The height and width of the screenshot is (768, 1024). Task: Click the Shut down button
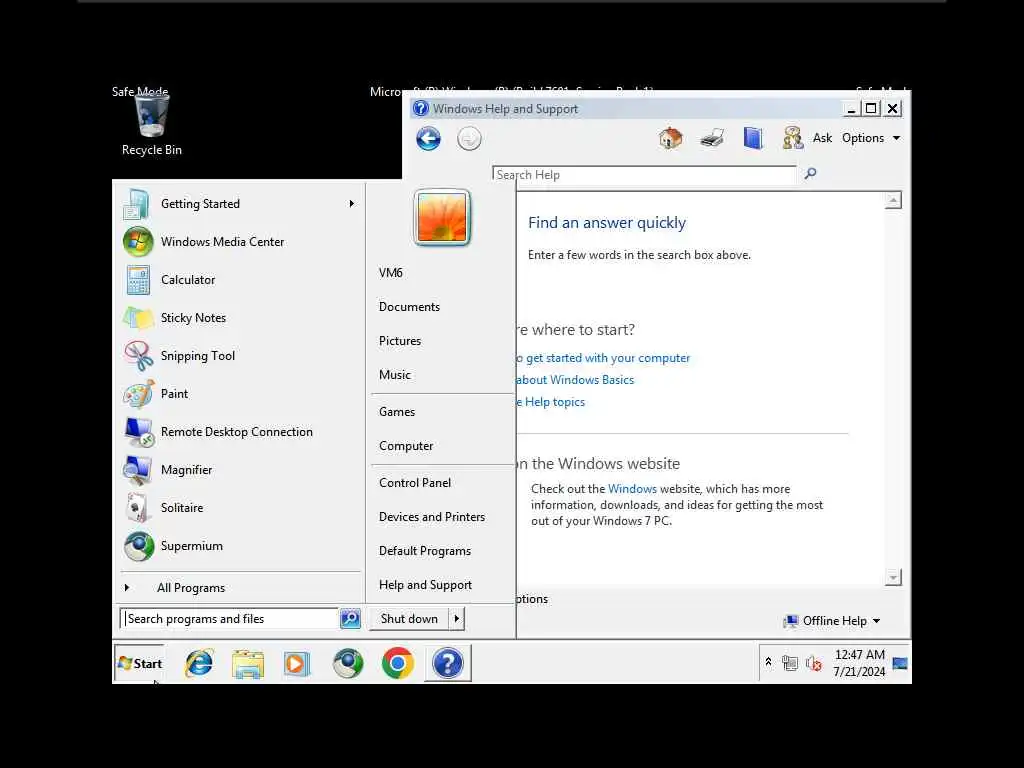tap(409, 618)
